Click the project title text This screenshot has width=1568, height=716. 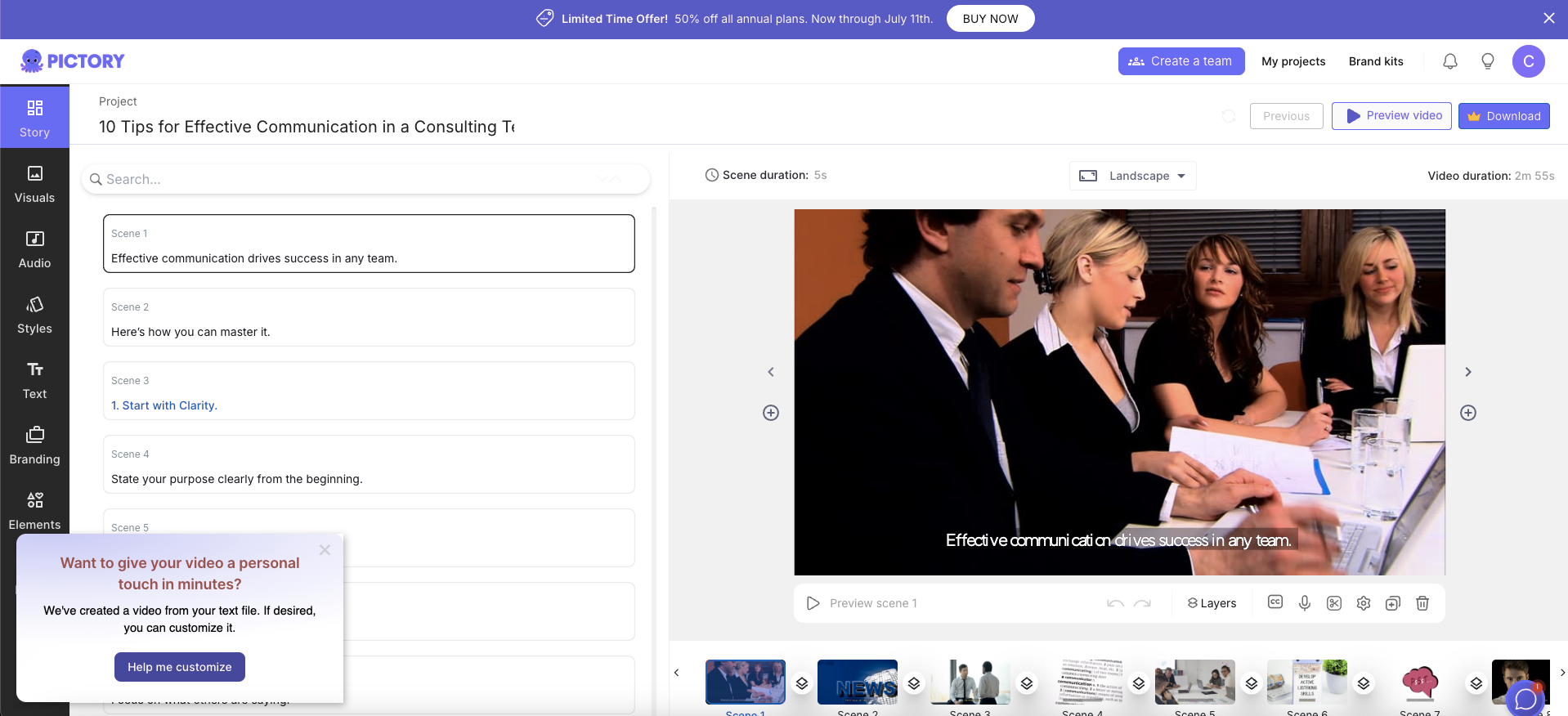pos(307,127)
